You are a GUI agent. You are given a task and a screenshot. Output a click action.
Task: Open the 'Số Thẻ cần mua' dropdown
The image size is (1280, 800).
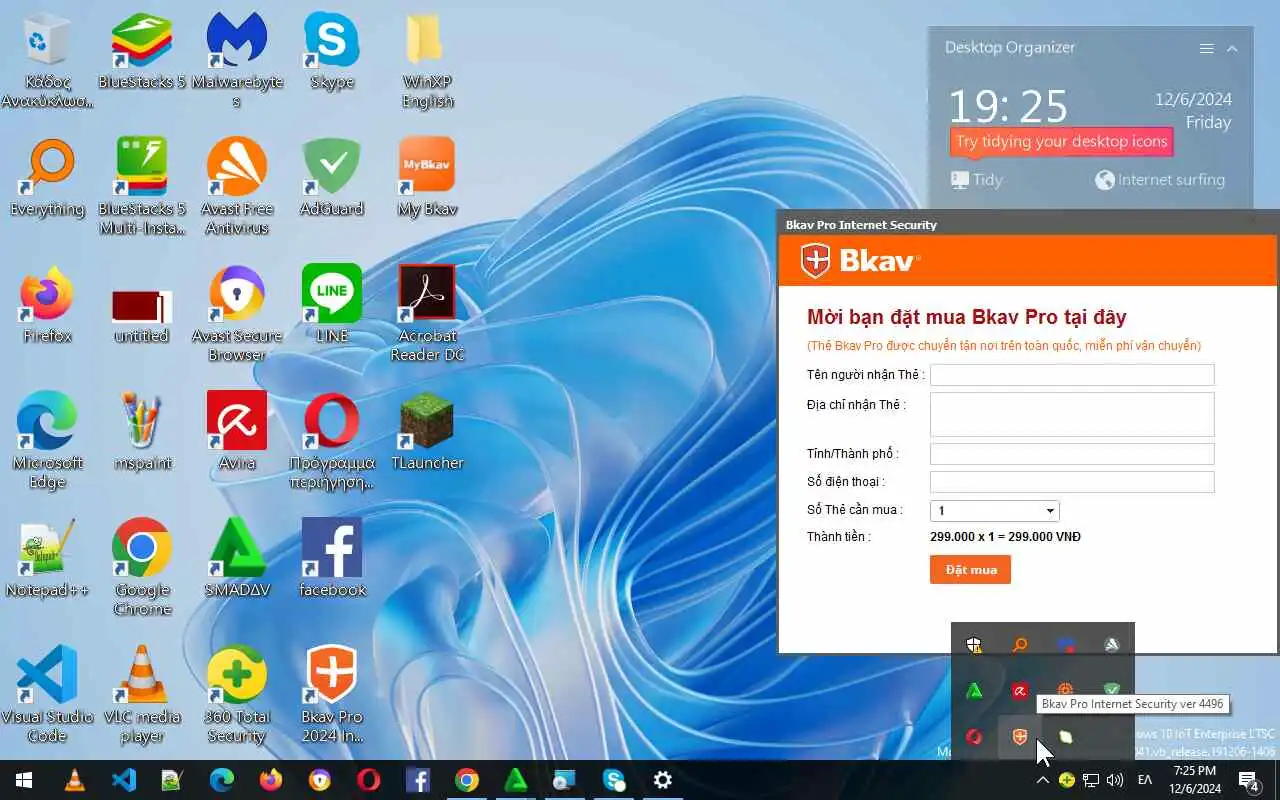(x=995, y=510)
